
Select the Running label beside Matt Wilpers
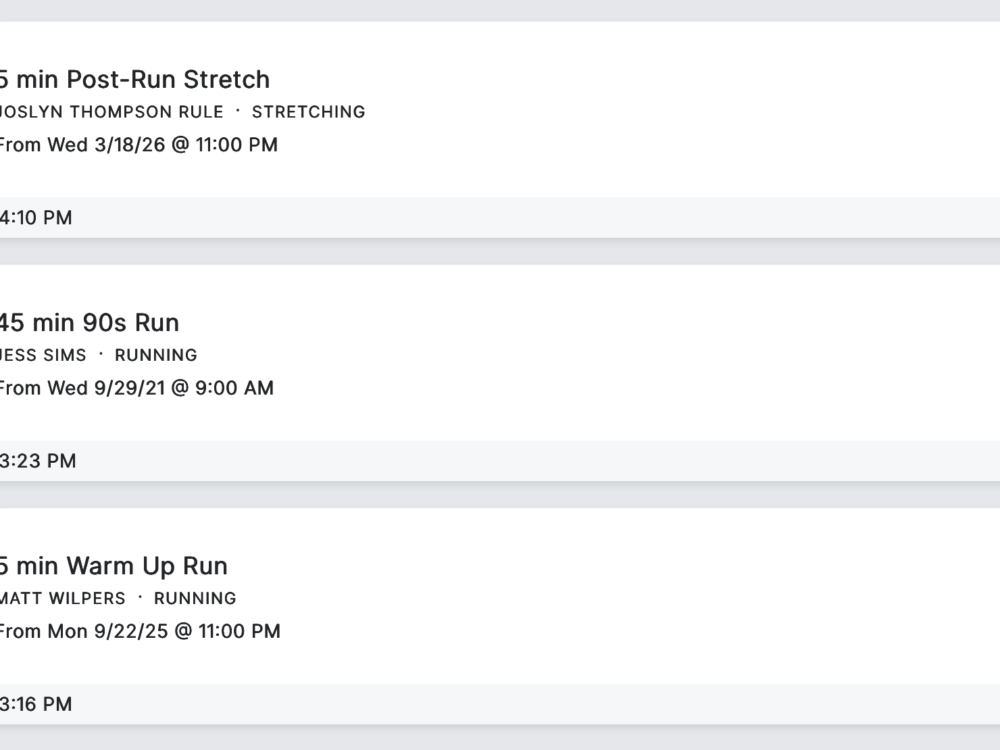click(x=195, y=598)
